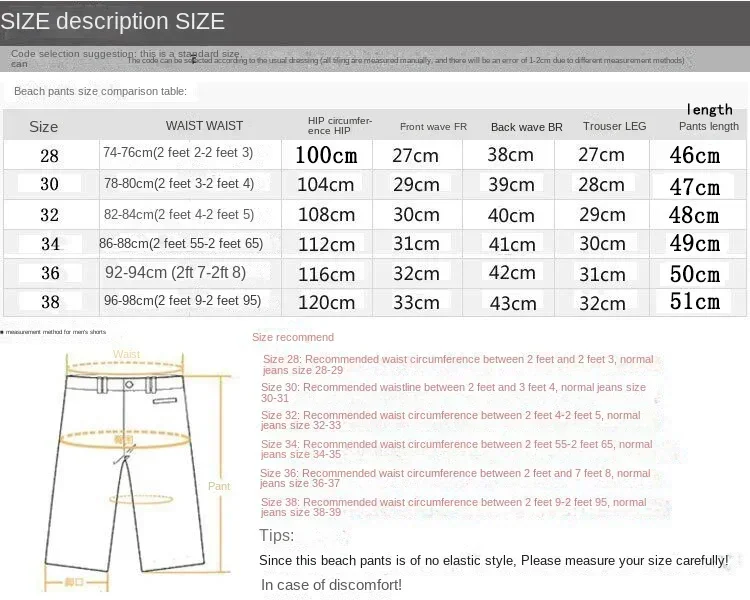Image resolution: width=750 pixels, height=600 pixels.
Task: Click the shorts measurement diagram
Action: (139, 471)
